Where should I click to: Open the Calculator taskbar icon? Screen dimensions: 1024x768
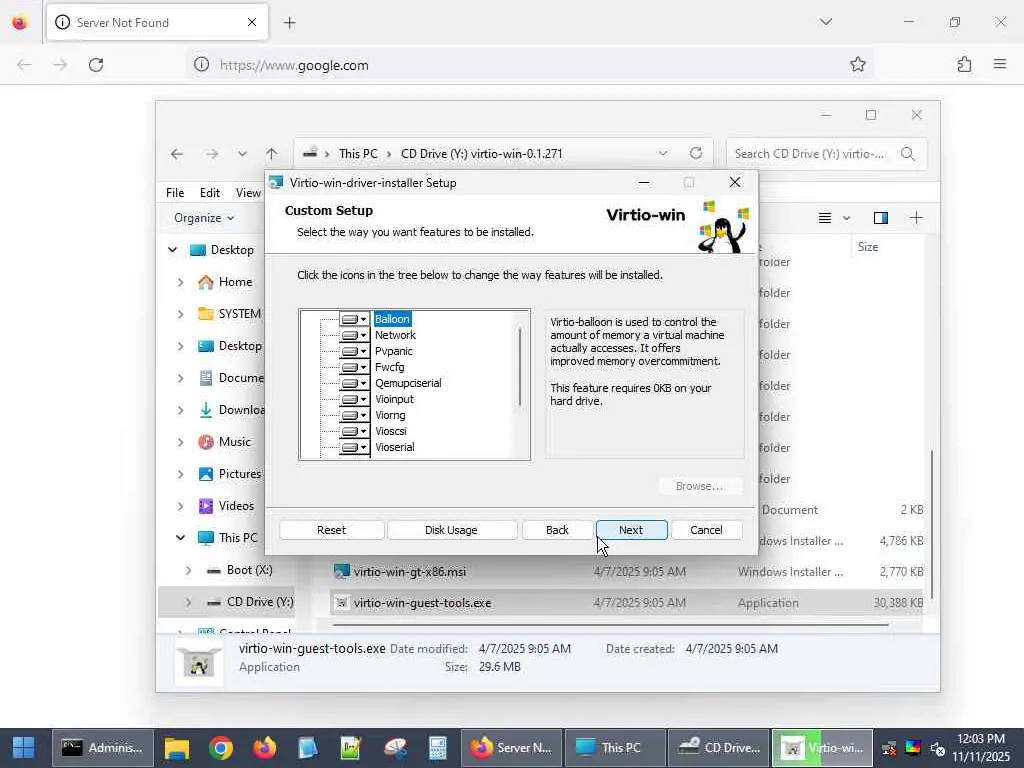coord(437,748)
